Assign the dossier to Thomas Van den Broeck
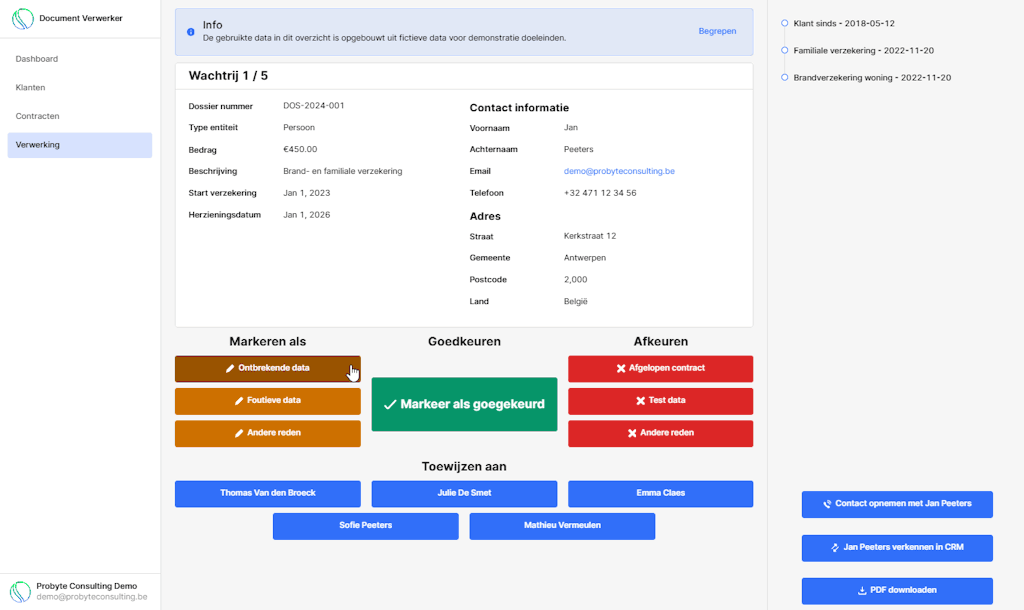The width and height of the screenshot is (1024, 610). click(x=267, y=493)
